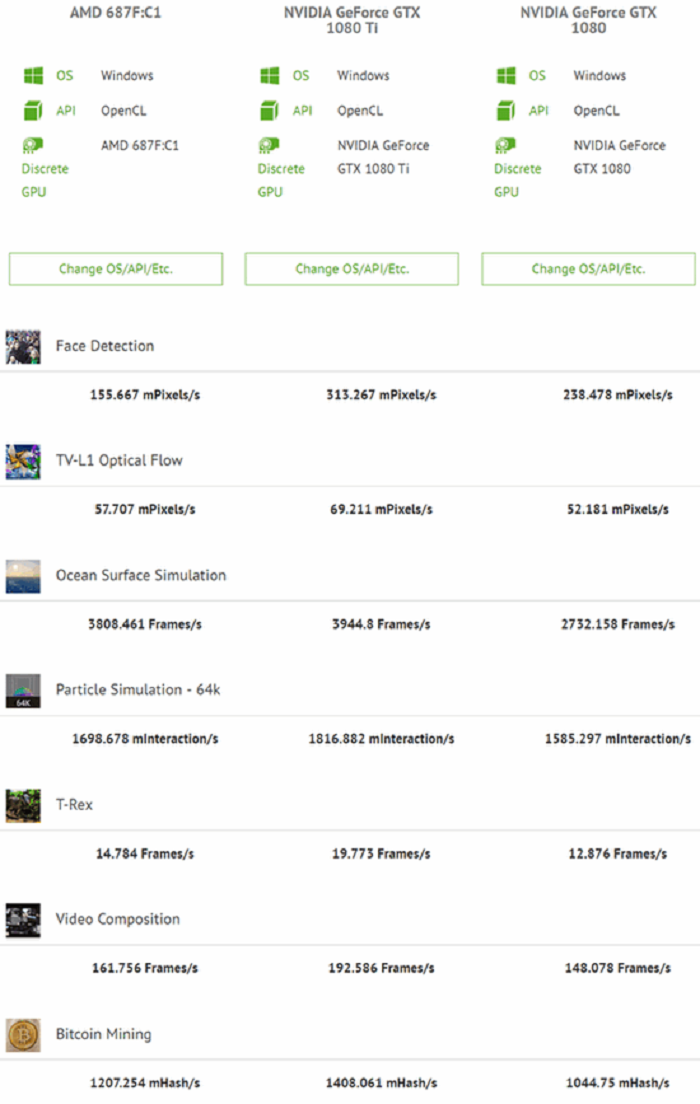Click the 148.078 Frames/s value
Viewport: 700px width, 1104px height.
coord(618,968)
